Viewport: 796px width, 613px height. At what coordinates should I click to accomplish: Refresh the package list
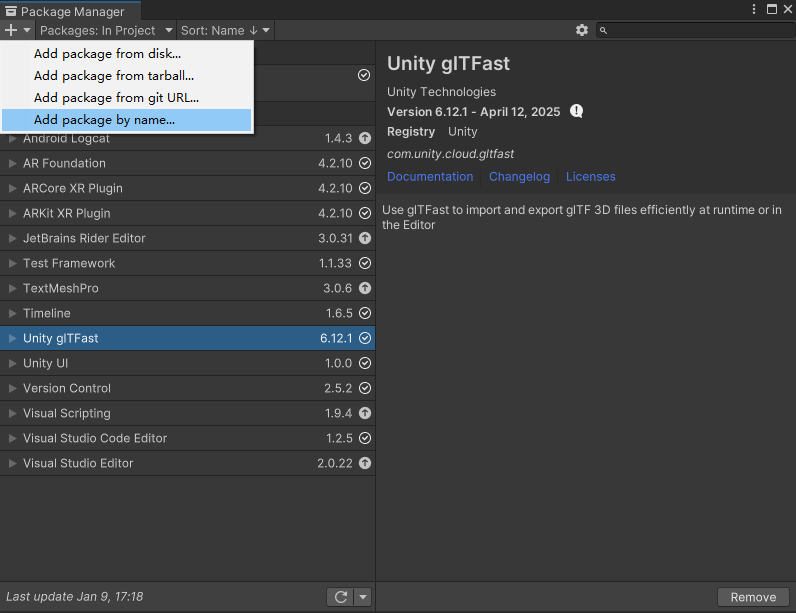pyautogui.click(x=341, y=597)
